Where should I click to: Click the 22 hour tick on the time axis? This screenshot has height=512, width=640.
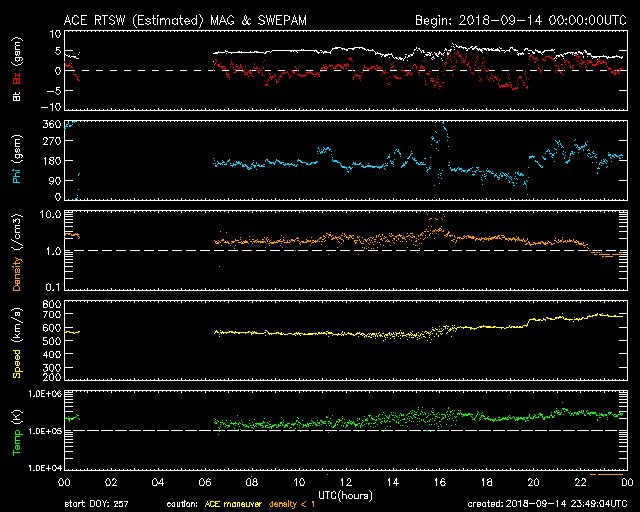578,482
